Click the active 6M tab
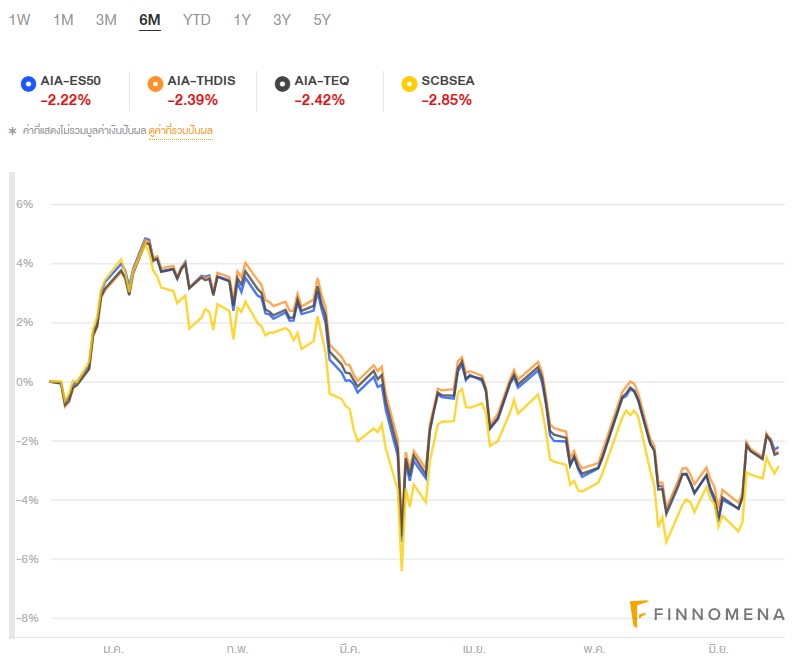Viewport: 801px width, 665px height. tap(150, 19)
